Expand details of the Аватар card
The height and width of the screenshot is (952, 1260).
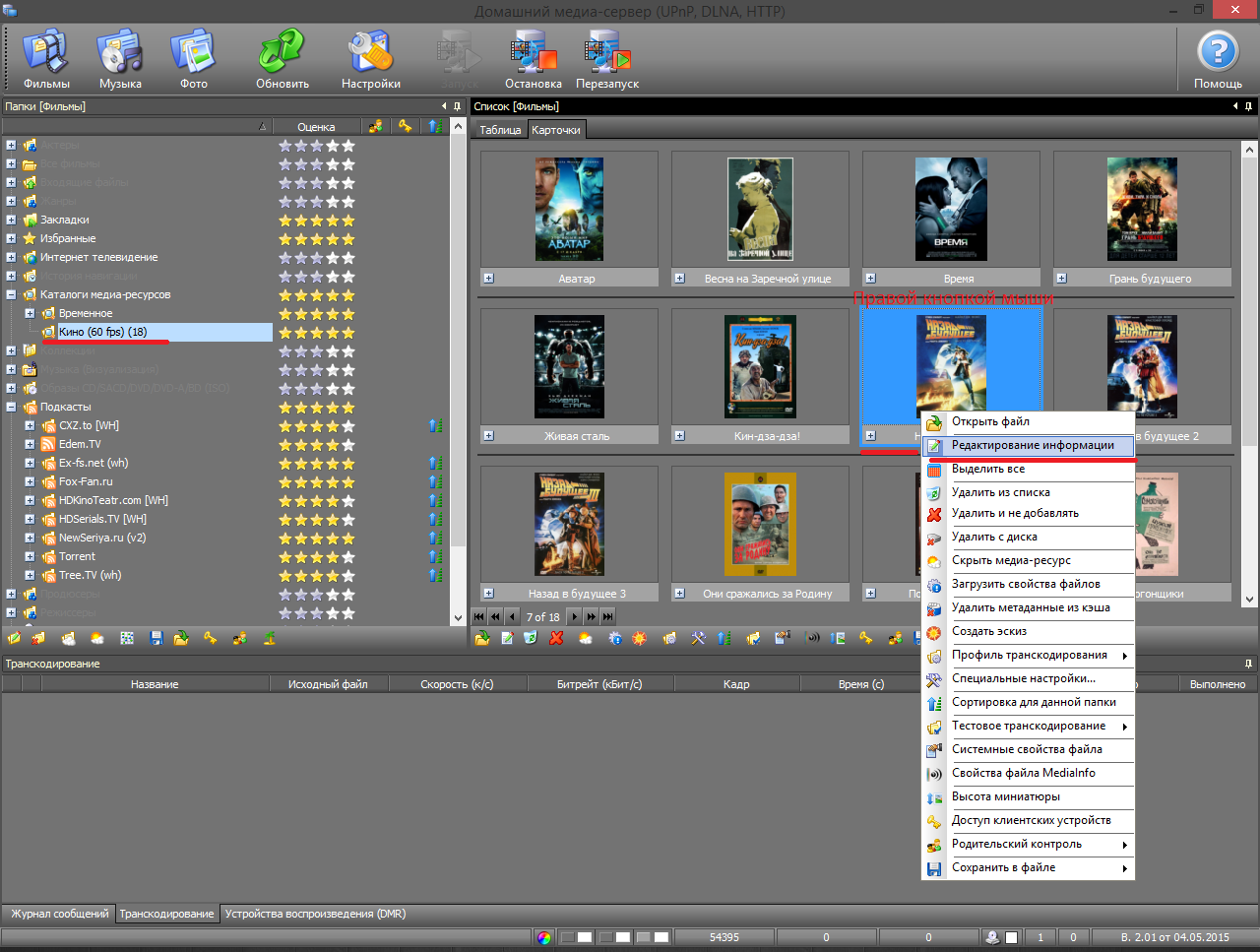488,279
